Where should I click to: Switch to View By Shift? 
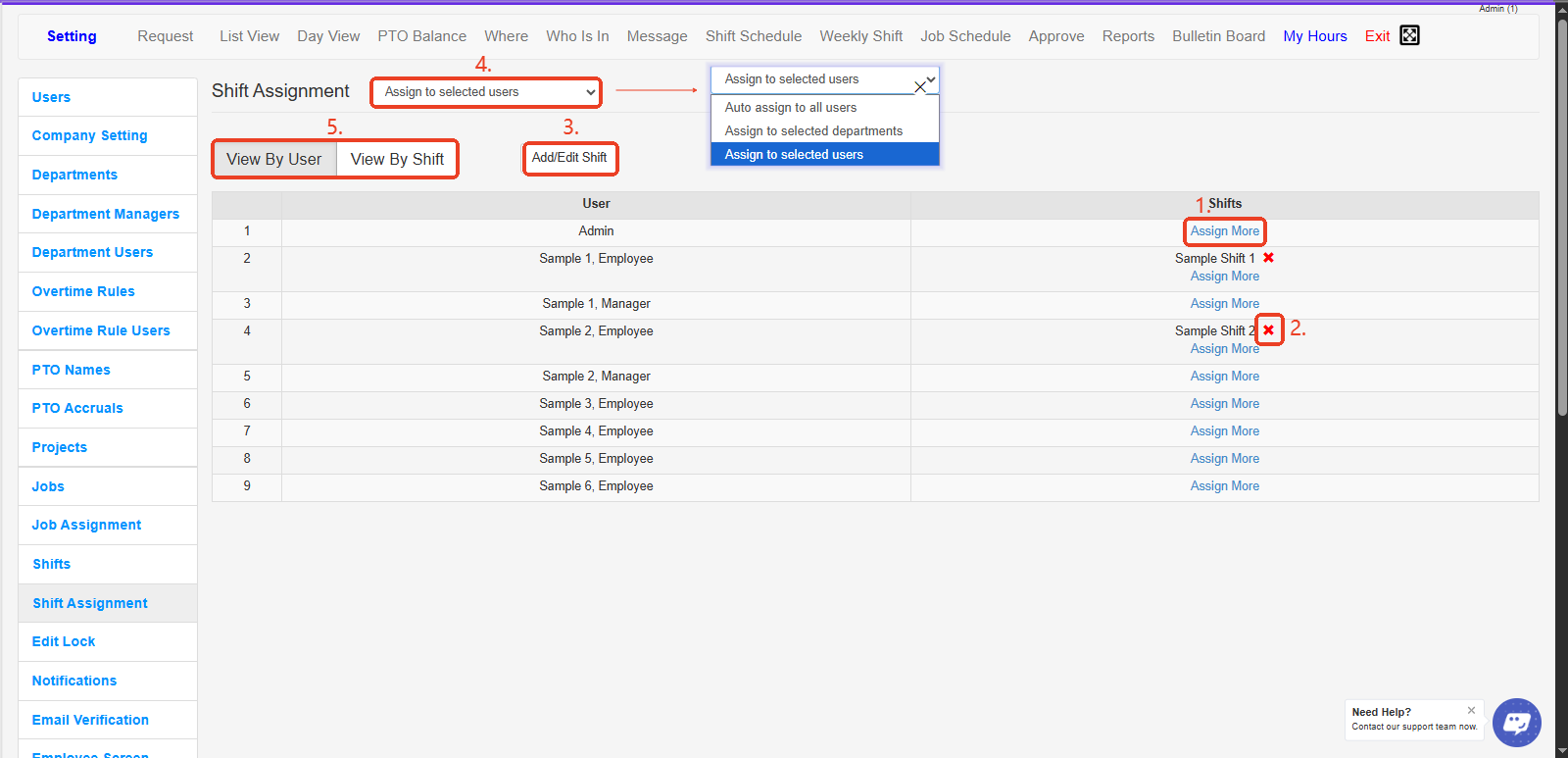click(x=397, y=159)
